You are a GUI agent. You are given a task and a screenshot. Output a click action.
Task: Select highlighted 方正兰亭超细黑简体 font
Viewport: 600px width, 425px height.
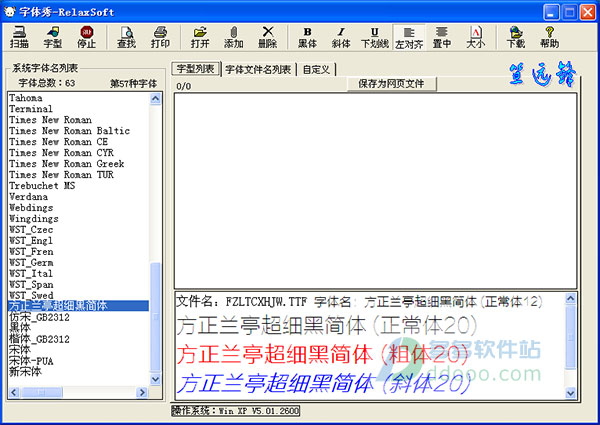78,306
